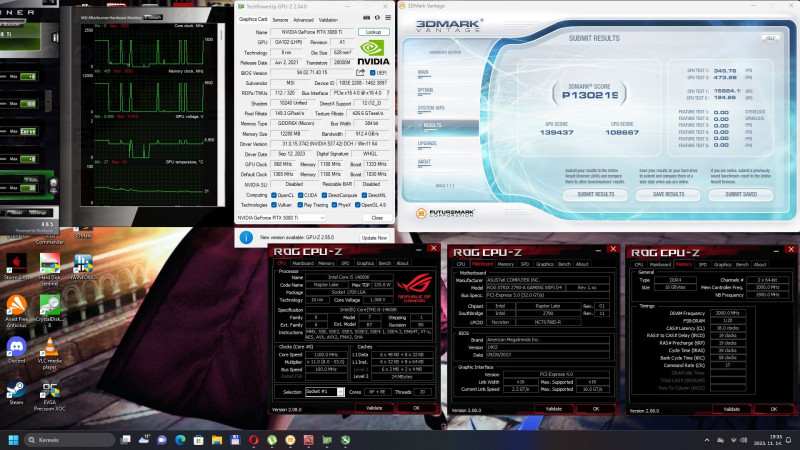The height and width of the screenshot is (450, 800).
Task: Toggle the DirectML checkbox
Action: coord(364,195)
